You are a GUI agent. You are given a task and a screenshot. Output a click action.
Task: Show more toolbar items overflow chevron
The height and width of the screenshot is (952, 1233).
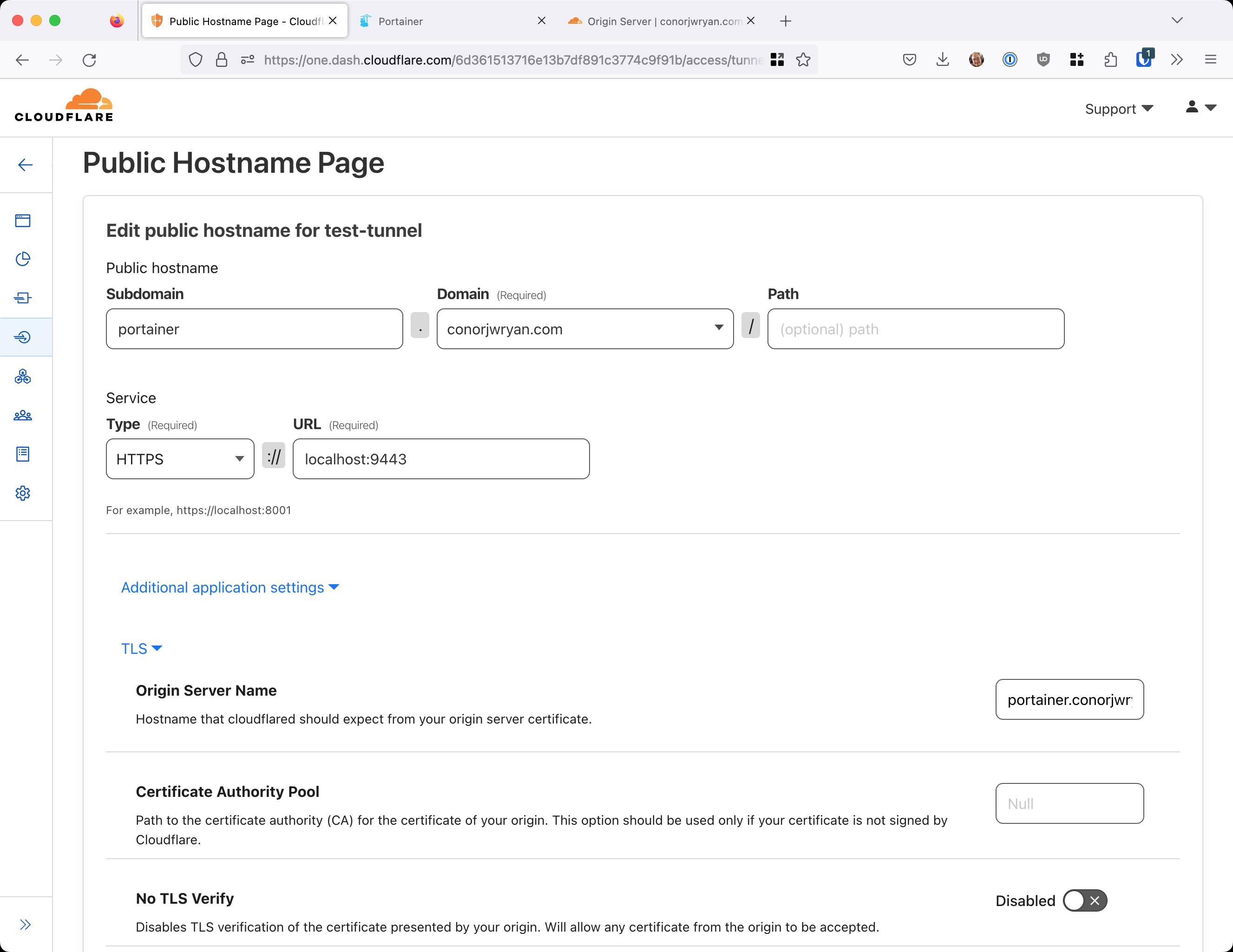(x=1177, y=59)
